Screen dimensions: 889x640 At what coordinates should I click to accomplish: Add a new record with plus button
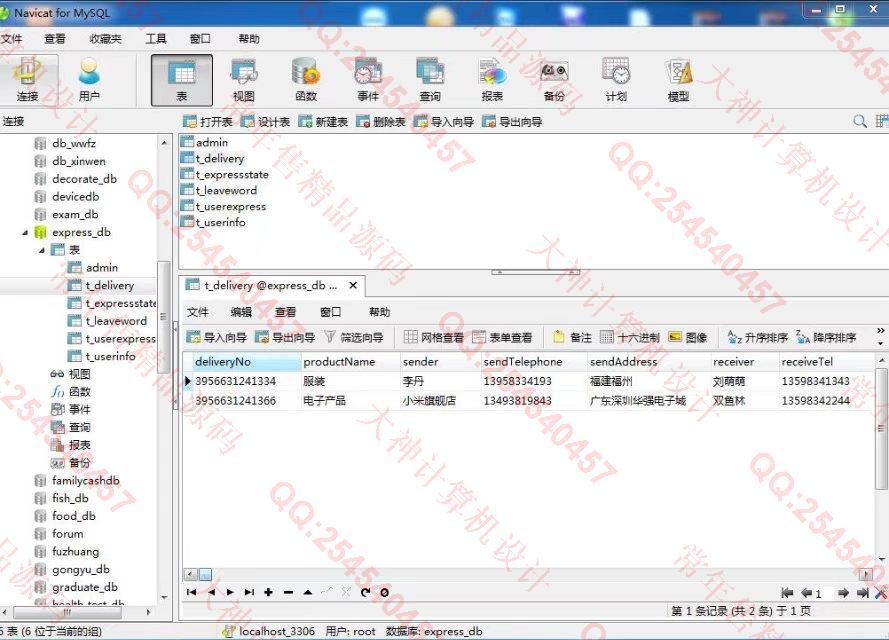tap(268, 592)
